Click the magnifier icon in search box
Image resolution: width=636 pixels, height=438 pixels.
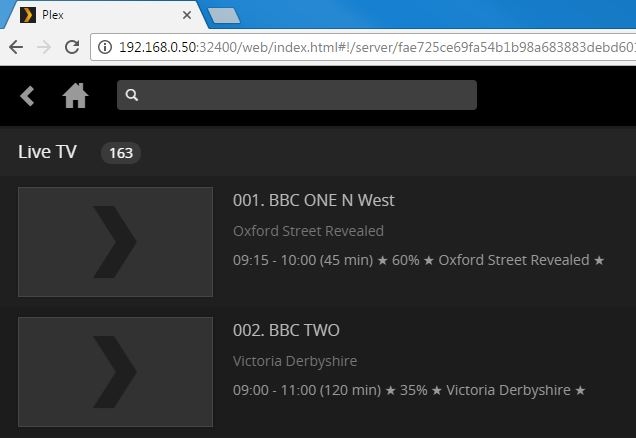(132, 95)
